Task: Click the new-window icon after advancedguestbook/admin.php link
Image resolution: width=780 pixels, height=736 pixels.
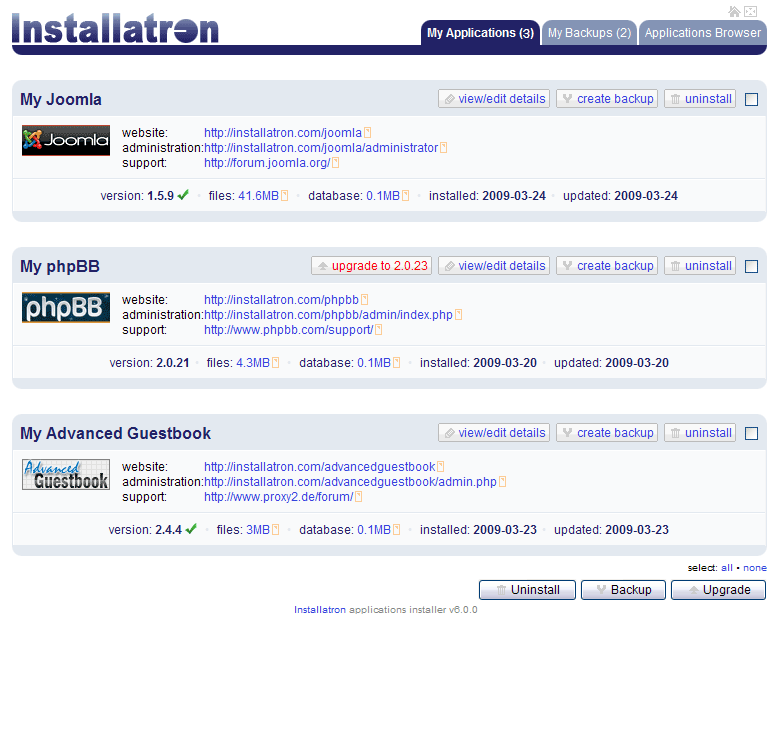Action: [502, 482]
